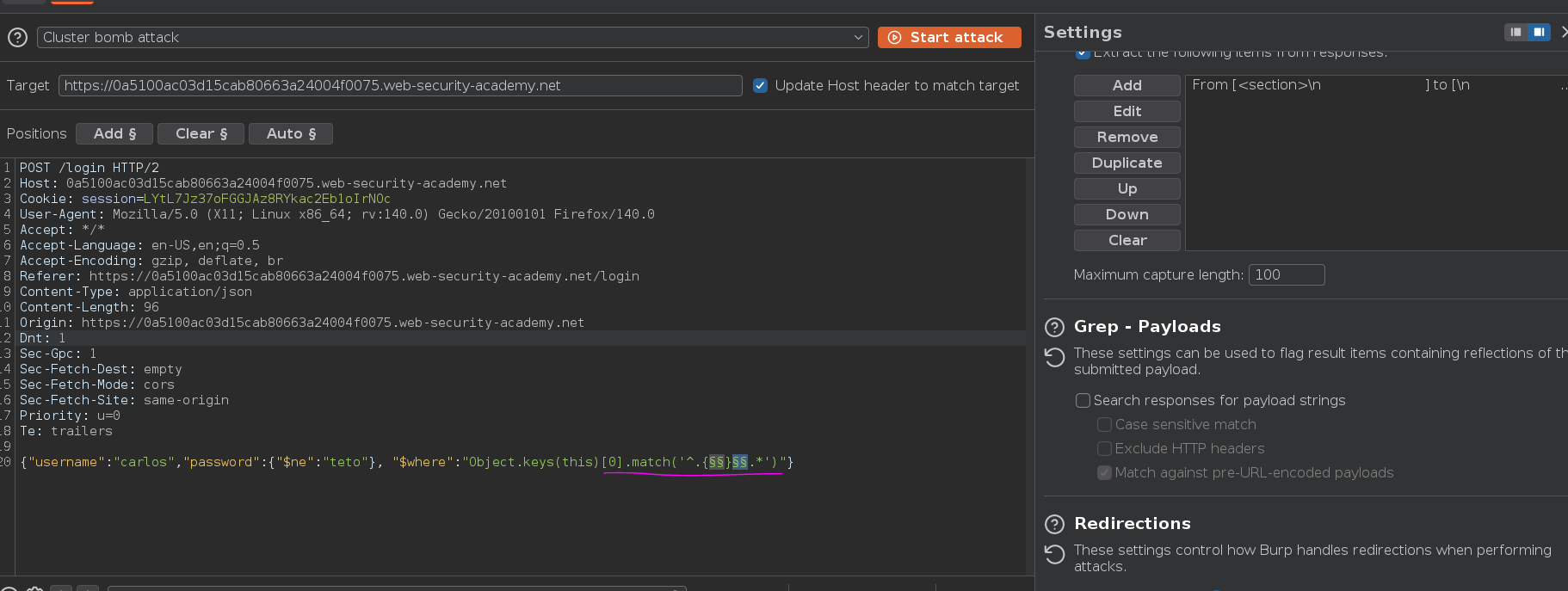Click 'Content-Type: application/json' line

click(x=136, y=292)
